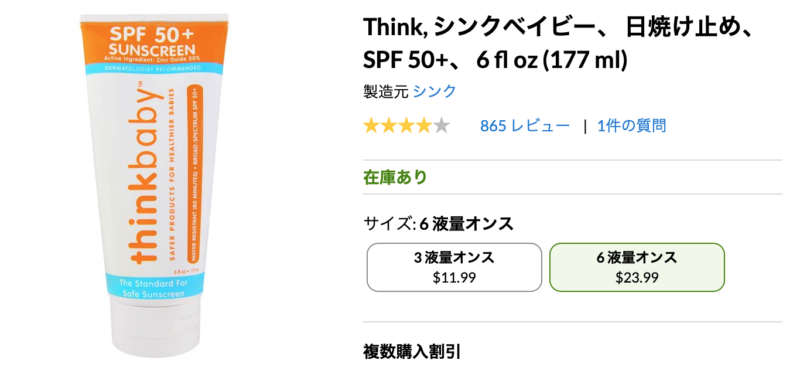Click the third yellow rating star
The image size is (800, 367).
click(x=406, y=126)
